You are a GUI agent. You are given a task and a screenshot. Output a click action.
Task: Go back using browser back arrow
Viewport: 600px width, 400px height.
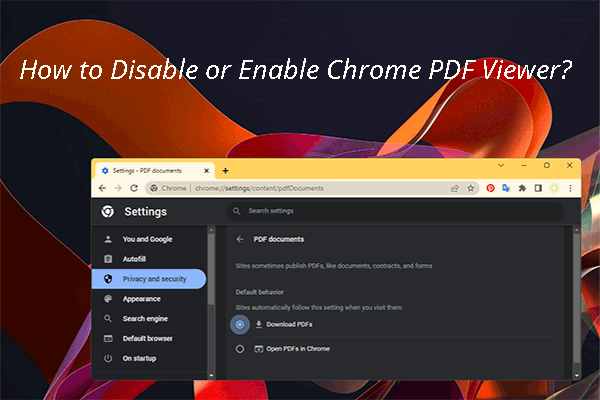pyautogui.click(x=102, y=188)
